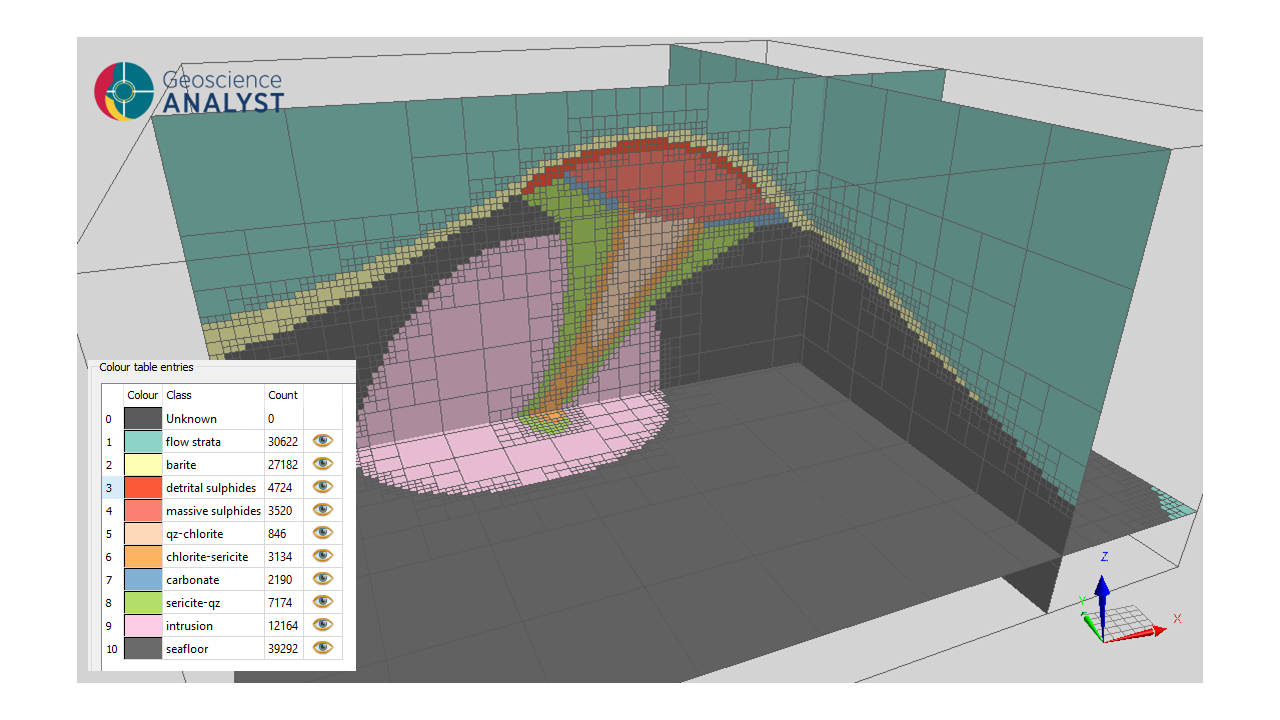Viewport: 1280px width, 720px height.
Task: Toggle visibility eye for massive sulphides
Action: point(322,510)
